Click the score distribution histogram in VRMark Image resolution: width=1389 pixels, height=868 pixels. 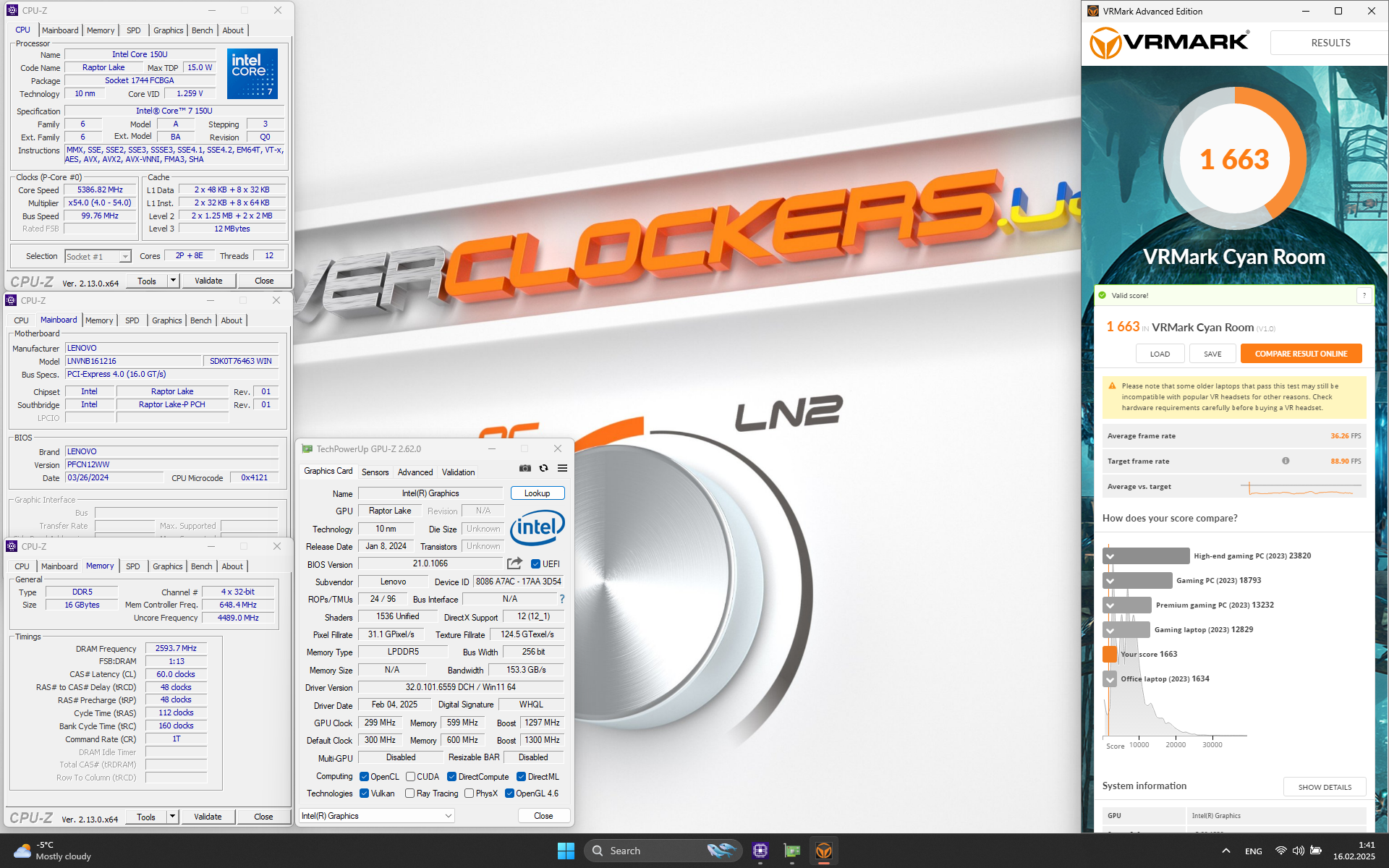coord(1176,640)
